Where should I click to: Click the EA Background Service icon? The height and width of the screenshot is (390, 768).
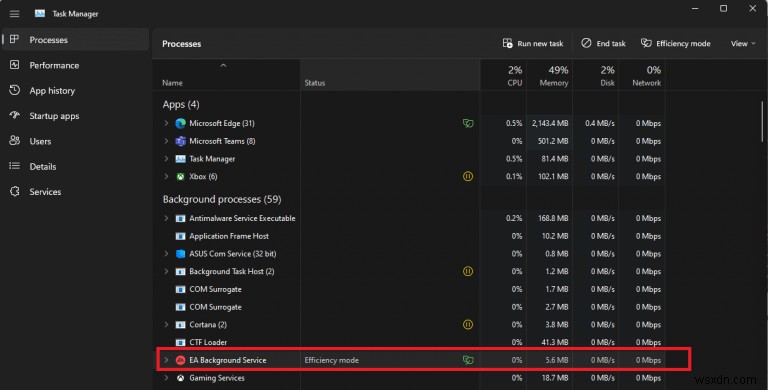coord(180,360)
